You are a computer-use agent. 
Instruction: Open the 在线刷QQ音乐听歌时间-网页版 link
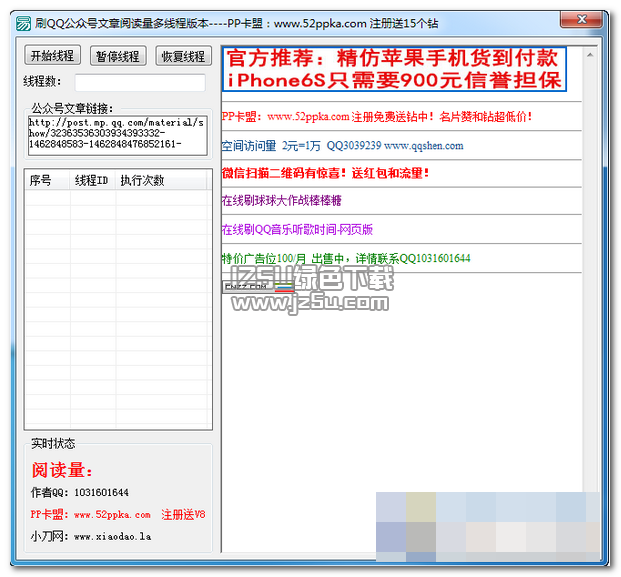point(297,229)
